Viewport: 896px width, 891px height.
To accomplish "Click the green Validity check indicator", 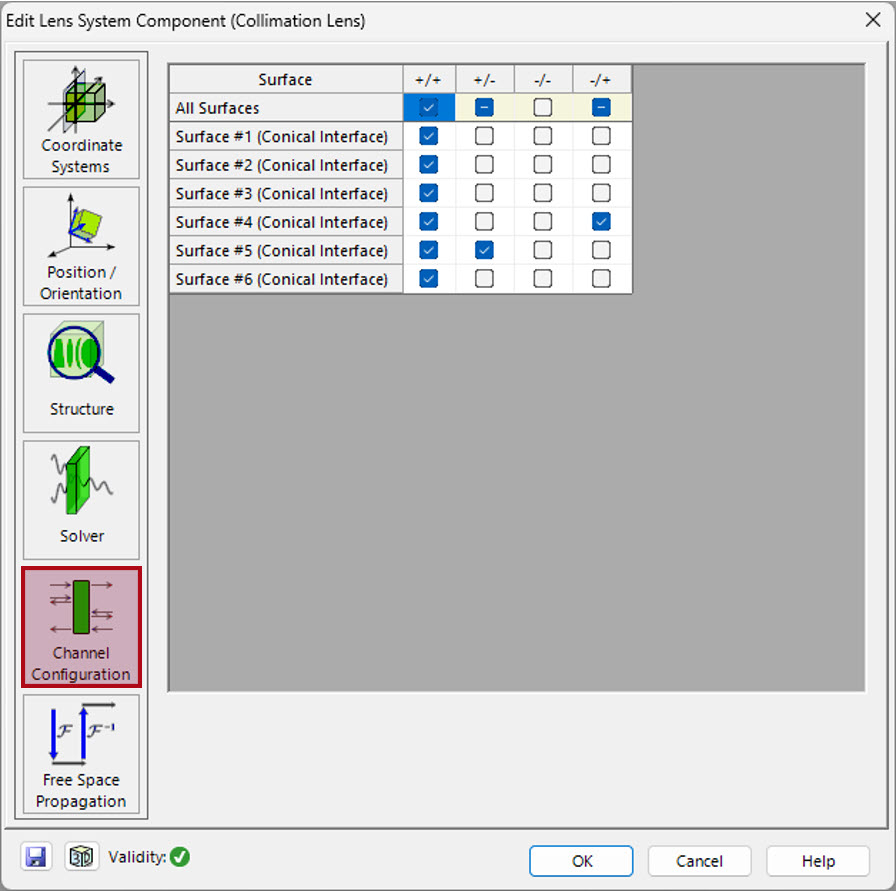I will 180,857.
